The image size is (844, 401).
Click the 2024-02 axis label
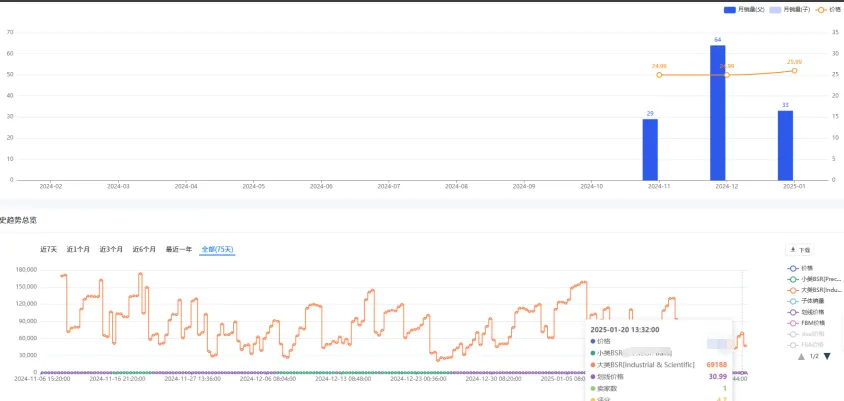(x=51, y=187)
